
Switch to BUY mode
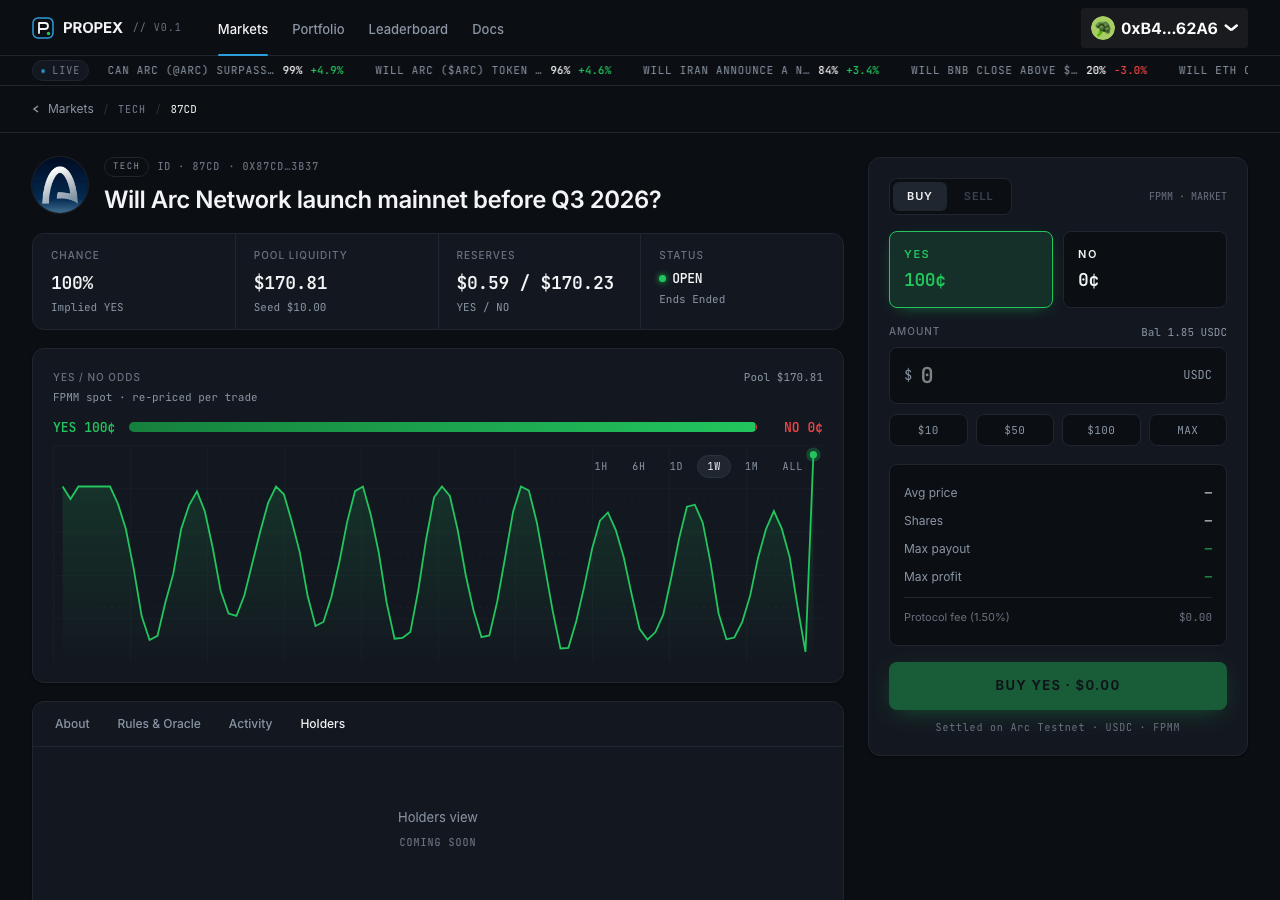pos(920,196)
